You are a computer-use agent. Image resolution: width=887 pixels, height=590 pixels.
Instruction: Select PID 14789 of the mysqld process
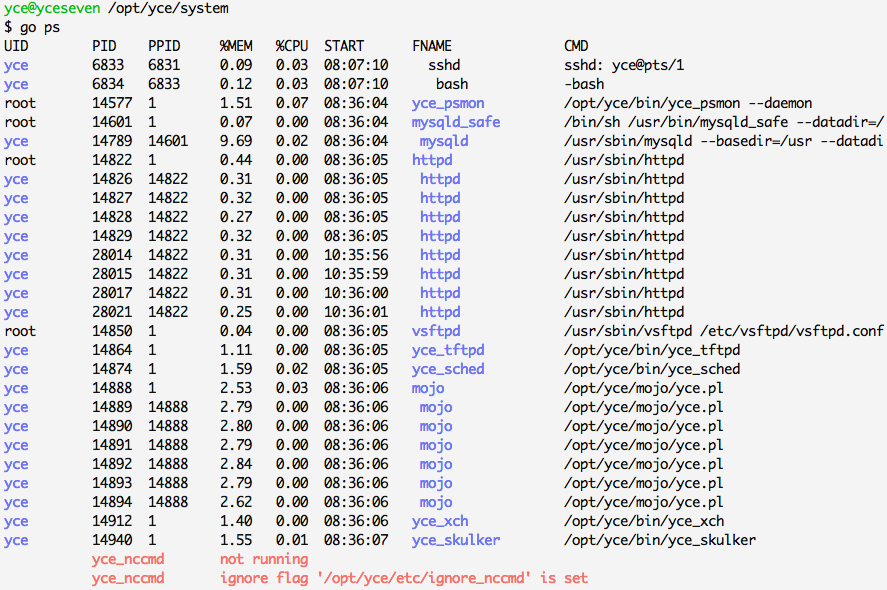[112, 141]
